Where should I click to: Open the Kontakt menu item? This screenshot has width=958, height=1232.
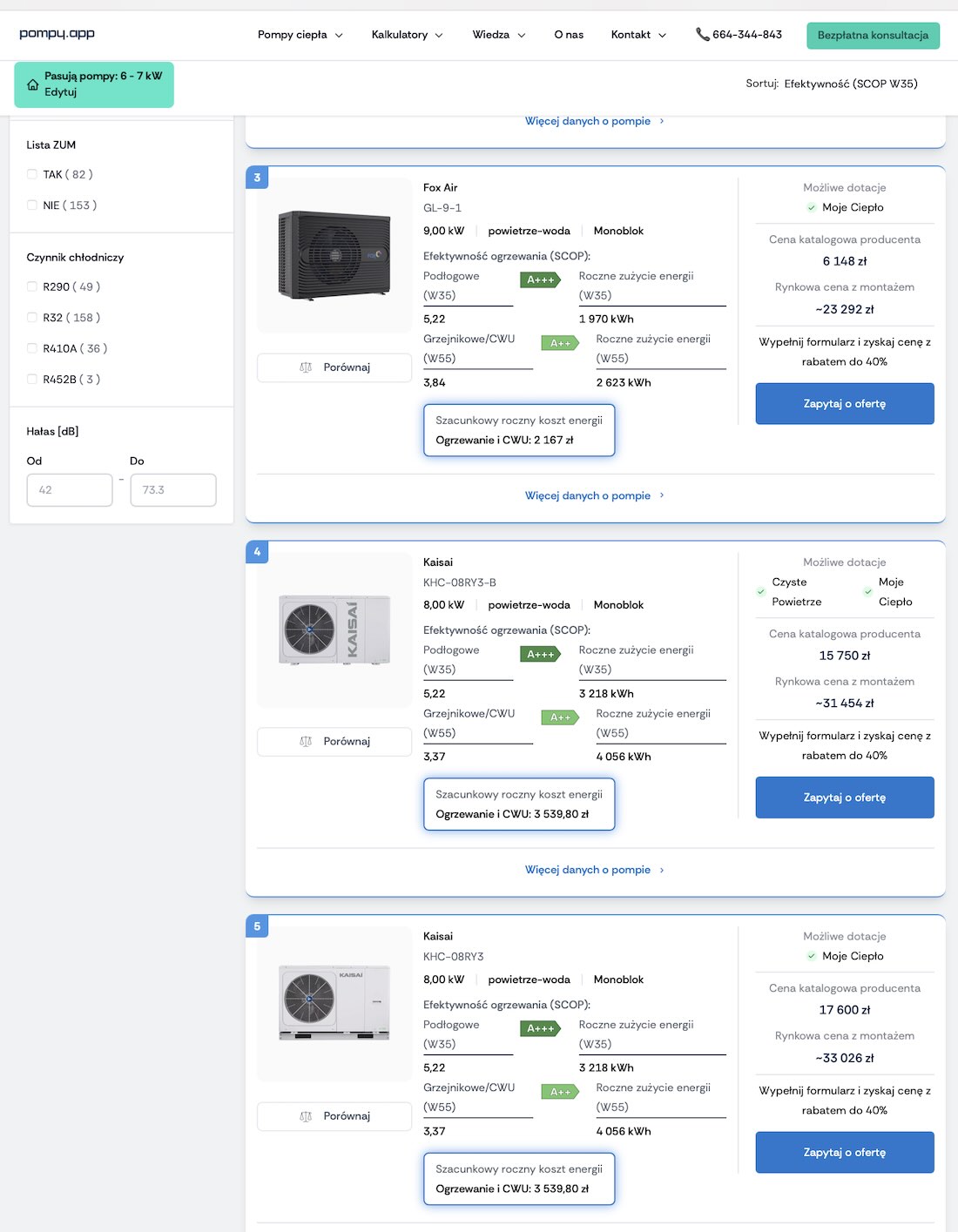coord(638,35)
